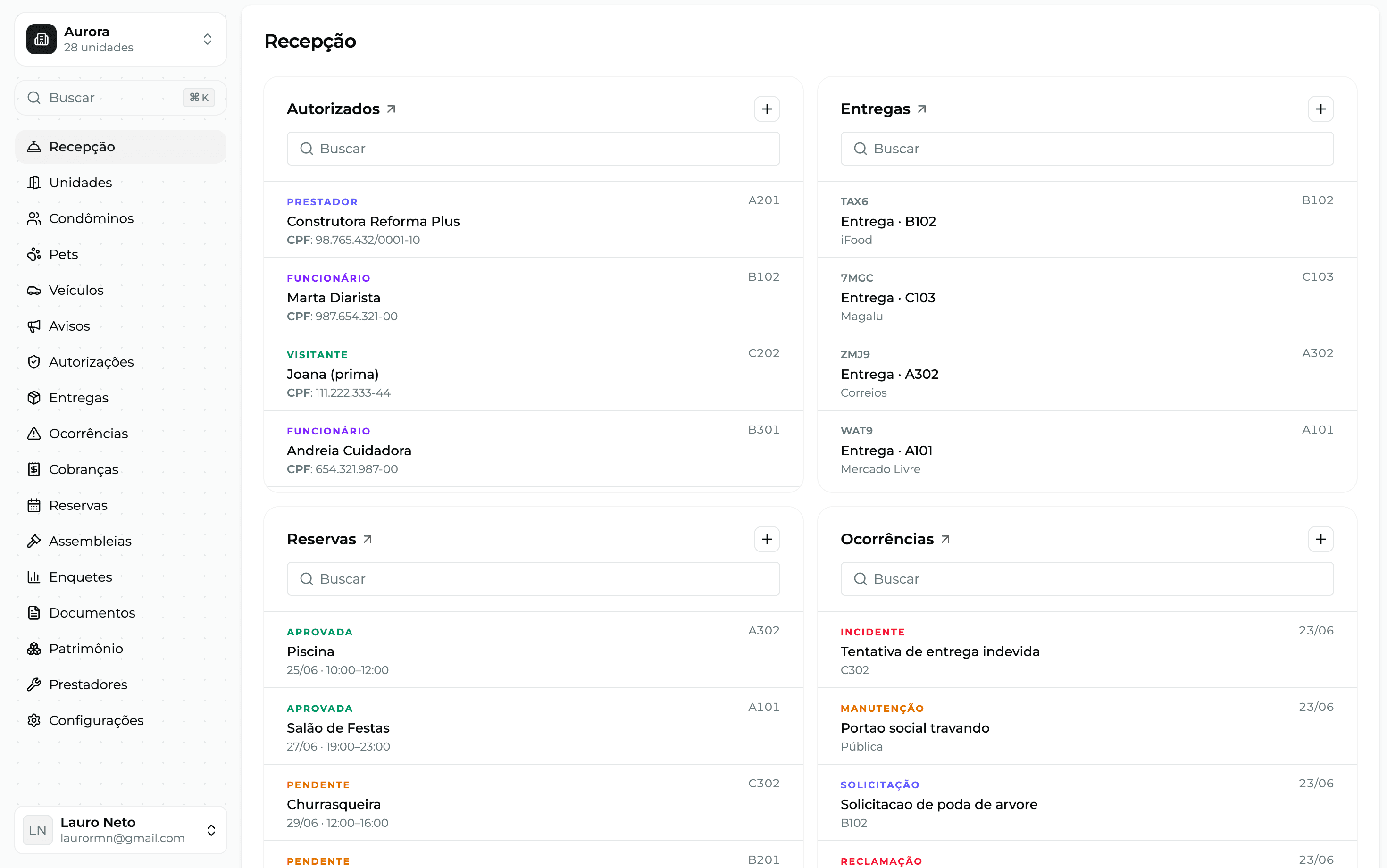Focus the Autorizados Buscar field
1387x868 pixels.
point(533,149)
